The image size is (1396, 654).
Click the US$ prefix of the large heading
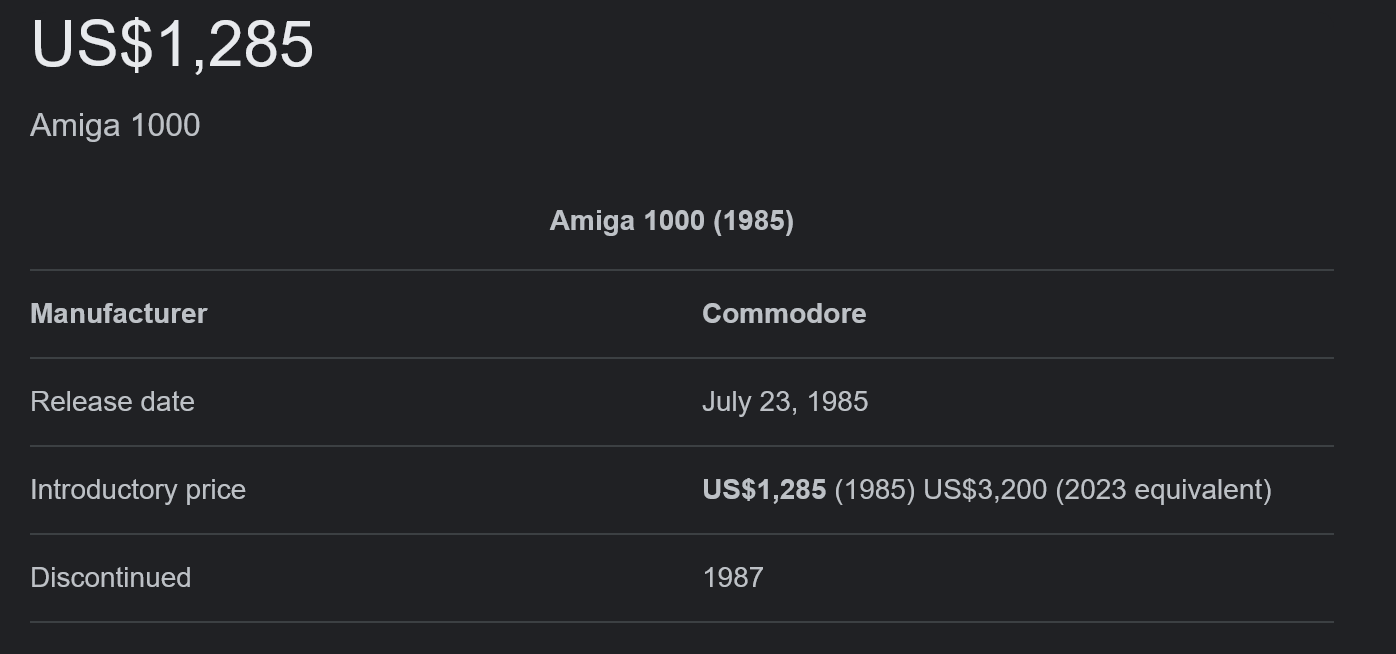coord(92,45)
